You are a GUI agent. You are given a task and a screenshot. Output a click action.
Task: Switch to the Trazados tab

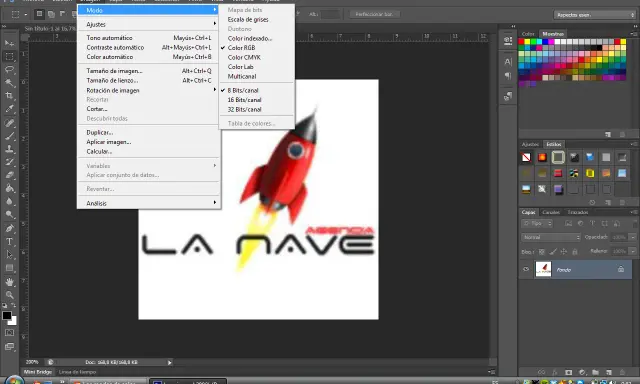(578, 212)
